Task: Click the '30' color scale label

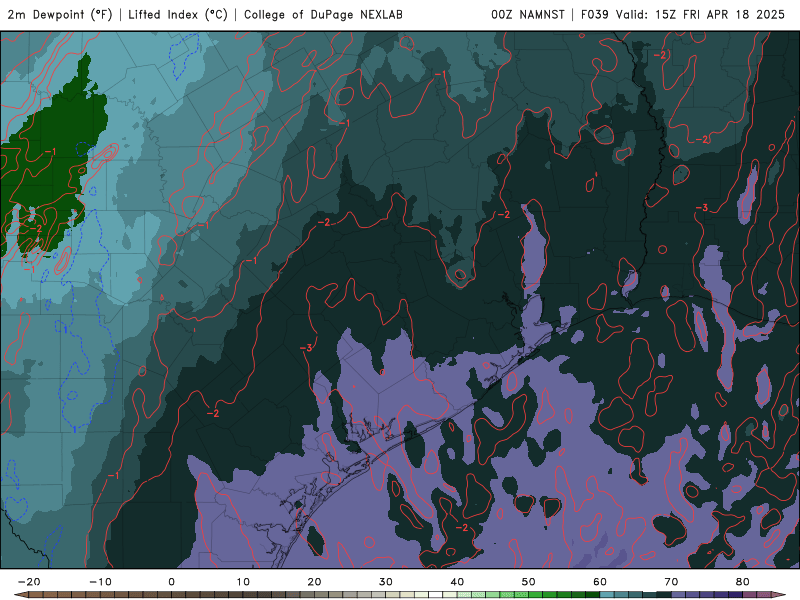Action: [386, 582]
